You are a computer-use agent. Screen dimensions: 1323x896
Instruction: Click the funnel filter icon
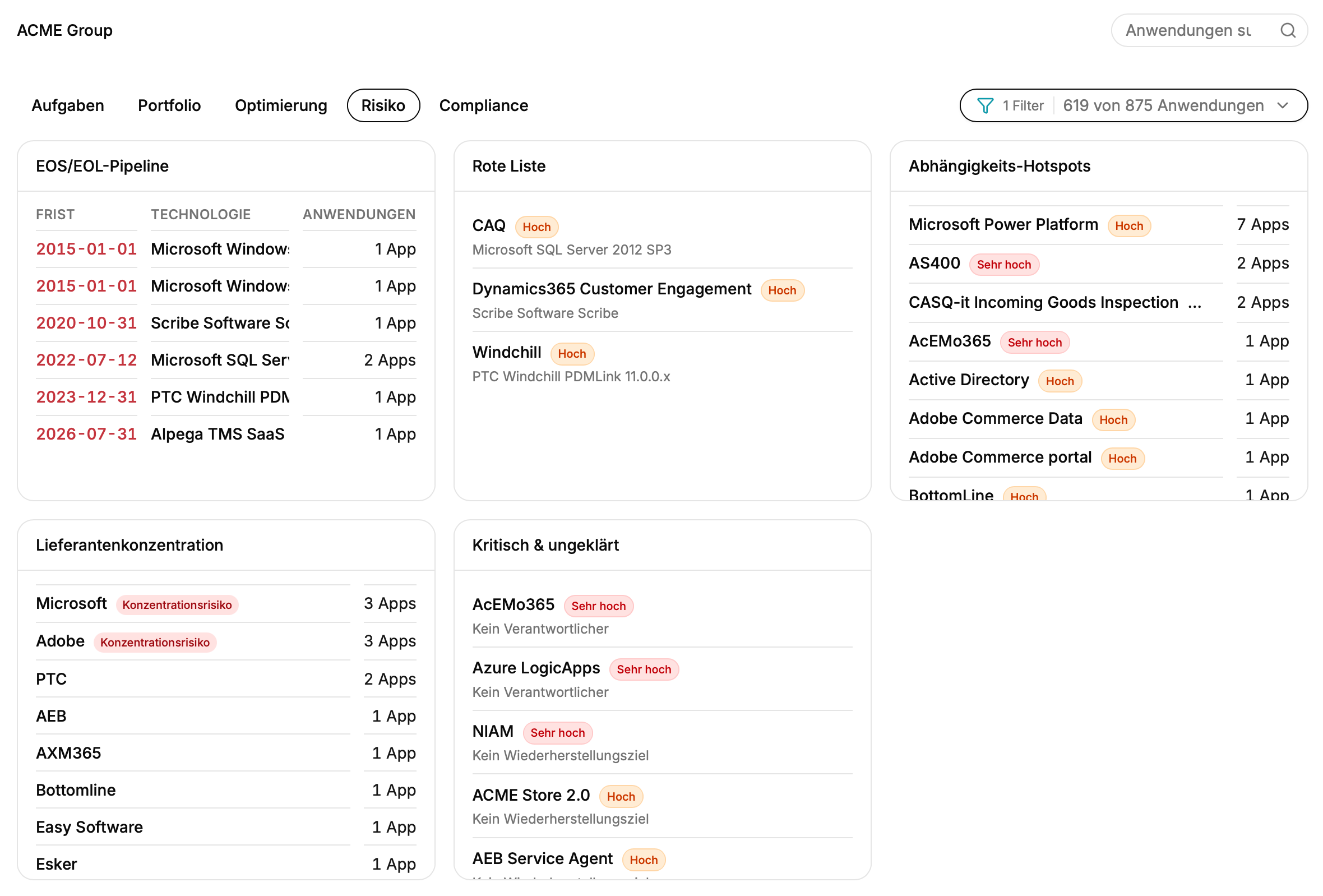pyautogui.click(x=985, y=105)
